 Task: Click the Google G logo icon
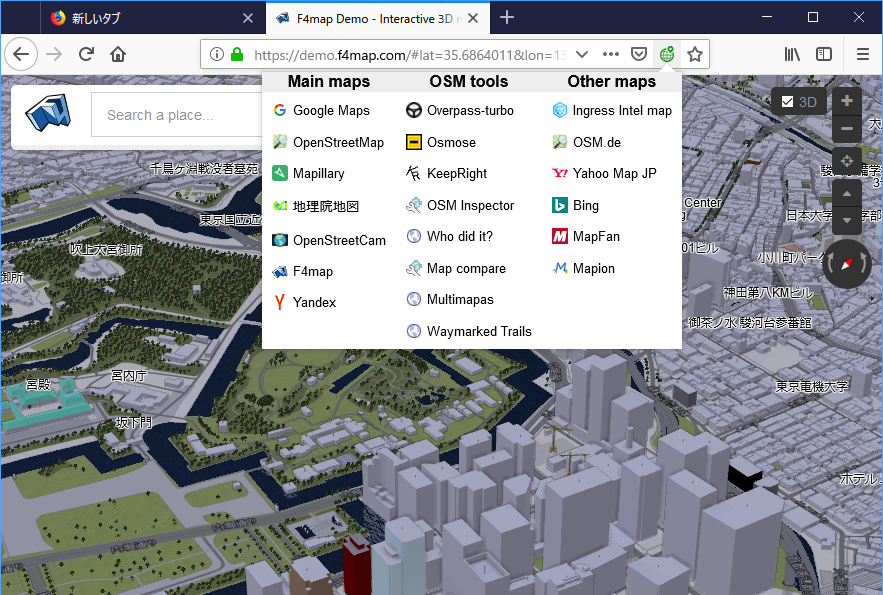[280, 110]
